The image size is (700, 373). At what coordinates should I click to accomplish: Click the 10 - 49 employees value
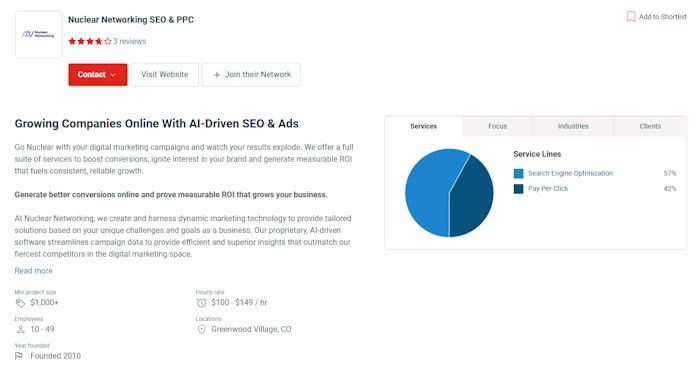[42, 329]
